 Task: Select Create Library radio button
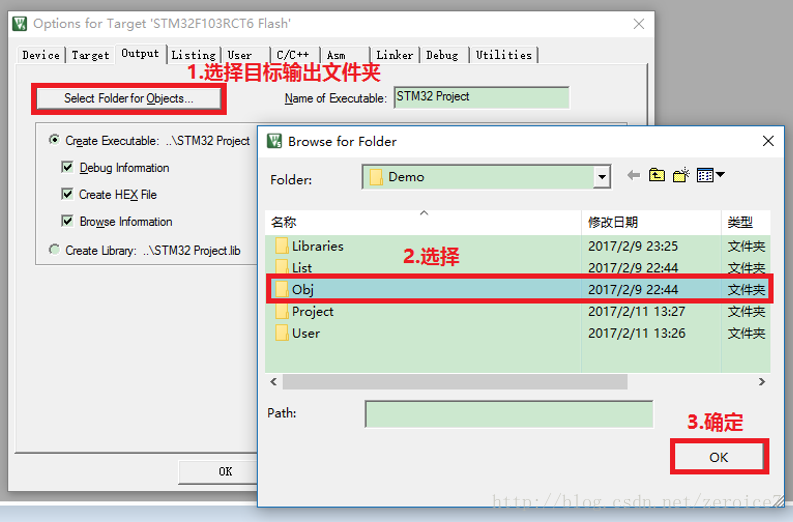tap(54, 250)
